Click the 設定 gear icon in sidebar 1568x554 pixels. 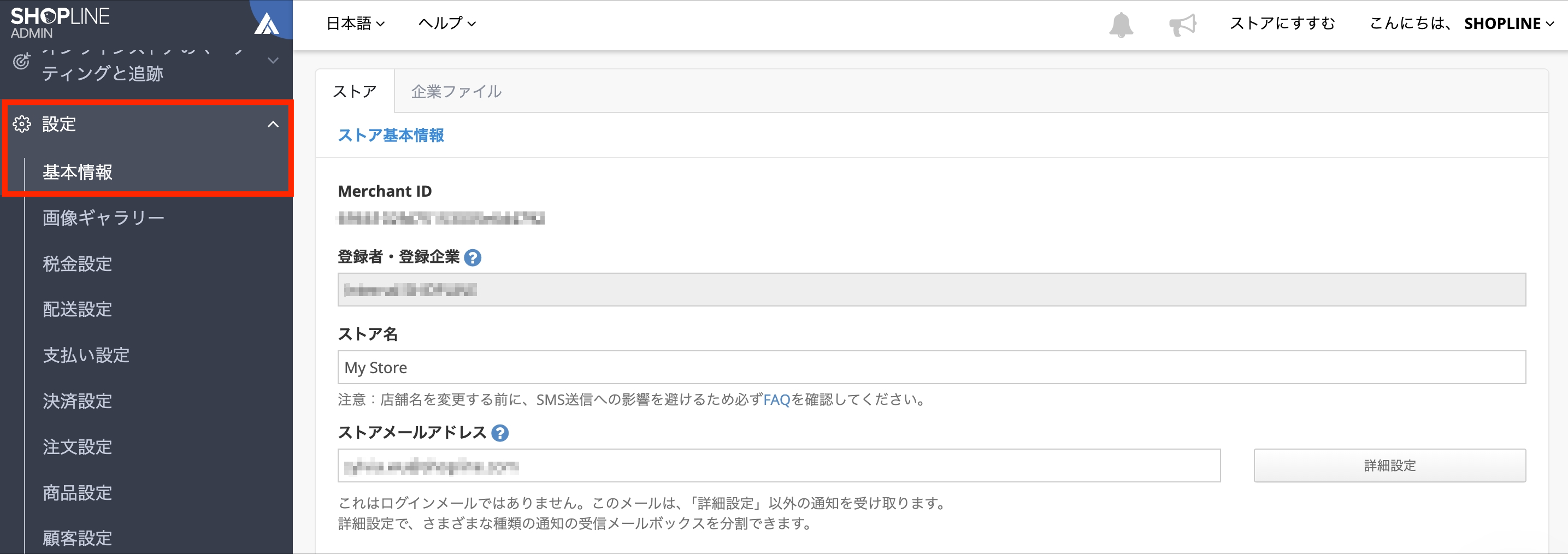(x=22, y=123)
